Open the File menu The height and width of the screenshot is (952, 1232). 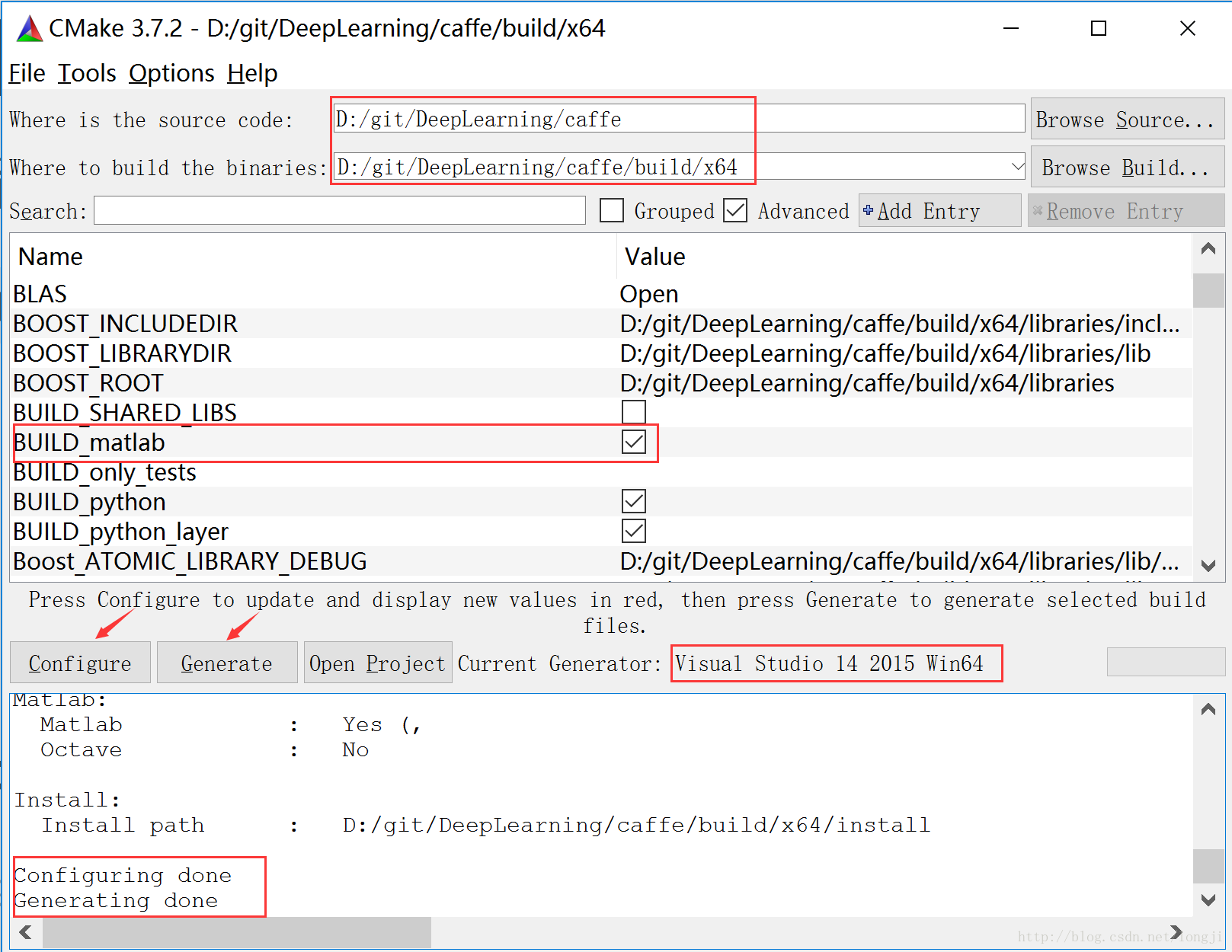click(x=27, y=73)
